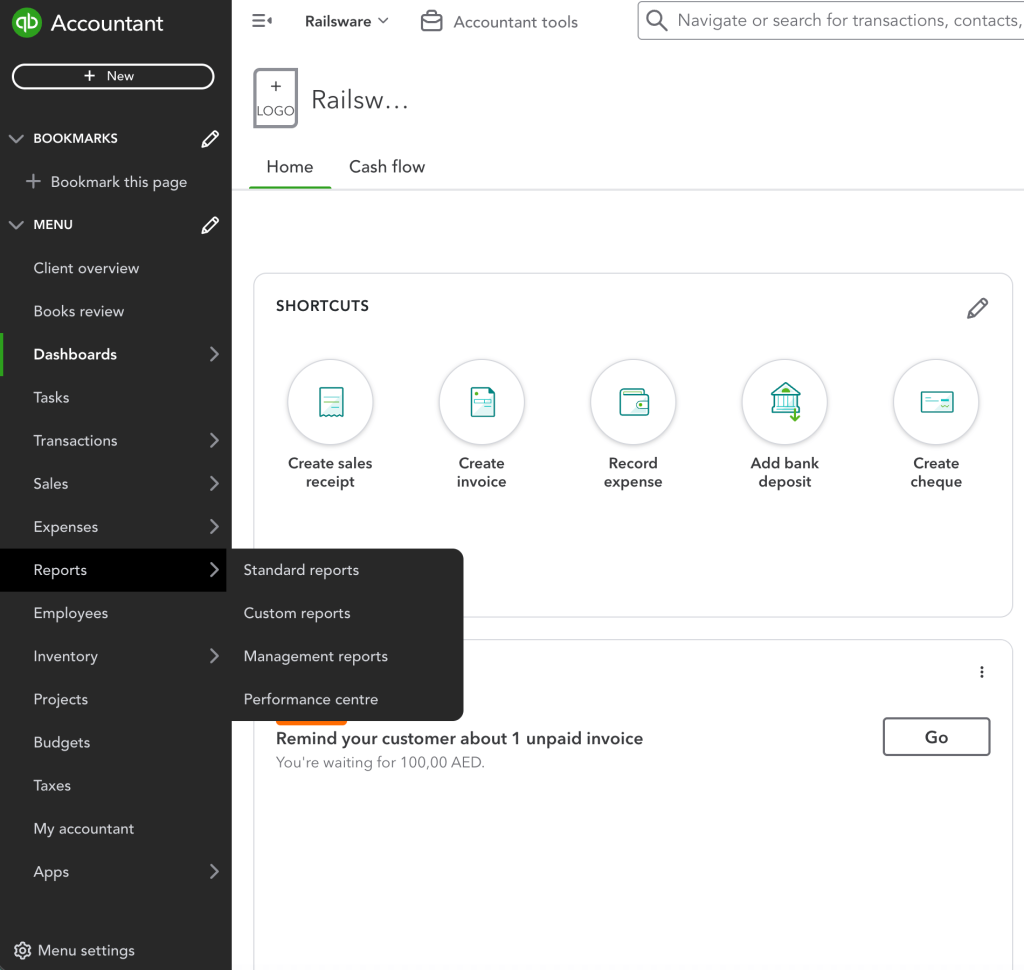Image resolution: width=1024 pixels, height=970 pixels.
Task: Collapse the sidebar with the hamburger icon
Action: point(261,19)
